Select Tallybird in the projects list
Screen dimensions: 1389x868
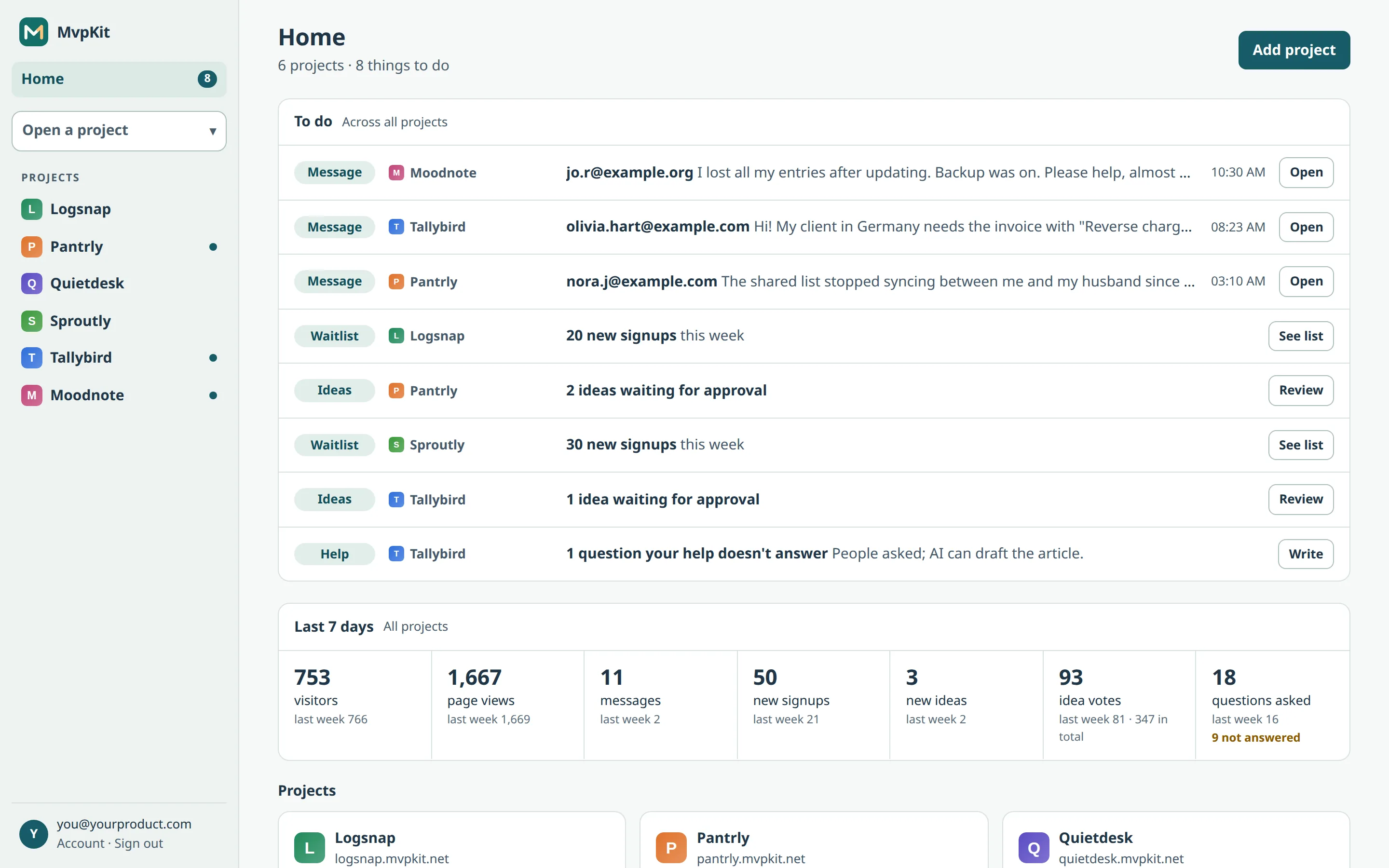119,358
